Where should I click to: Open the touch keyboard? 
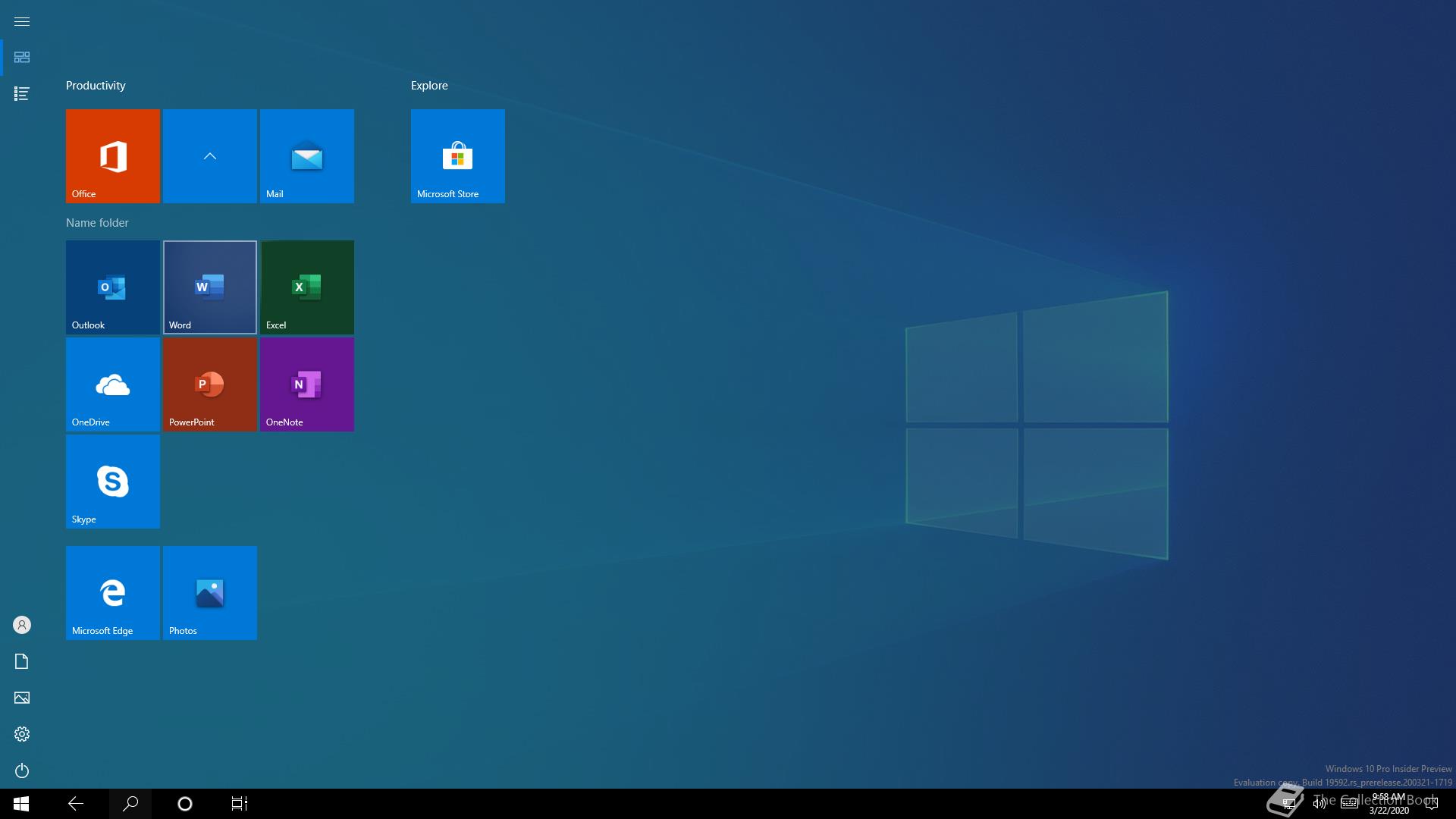[x=1350, y=804]
